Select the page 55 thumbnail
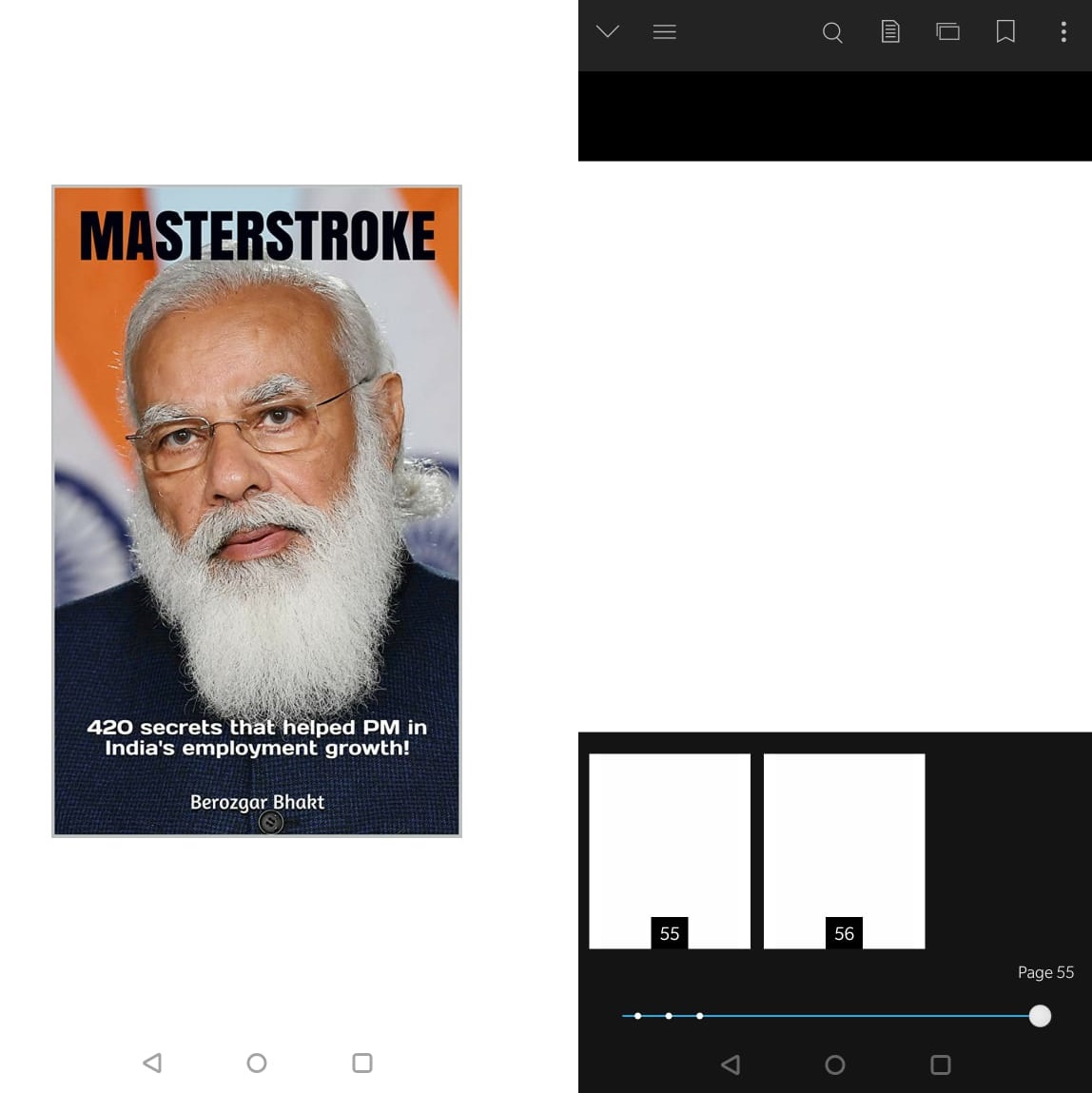This screenshot has width=1092, height=1093. click(670, 850)
